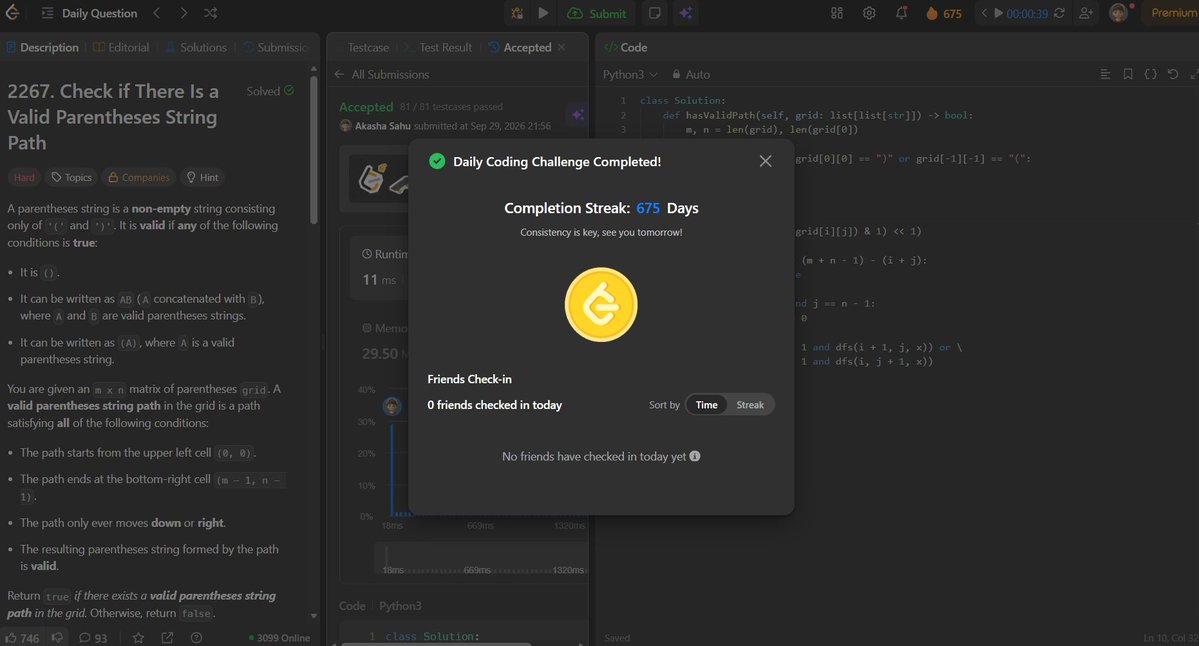Close the Daily Coding Challenge dialog
The width and height of the screenshot is (1199, 646).
765,161
